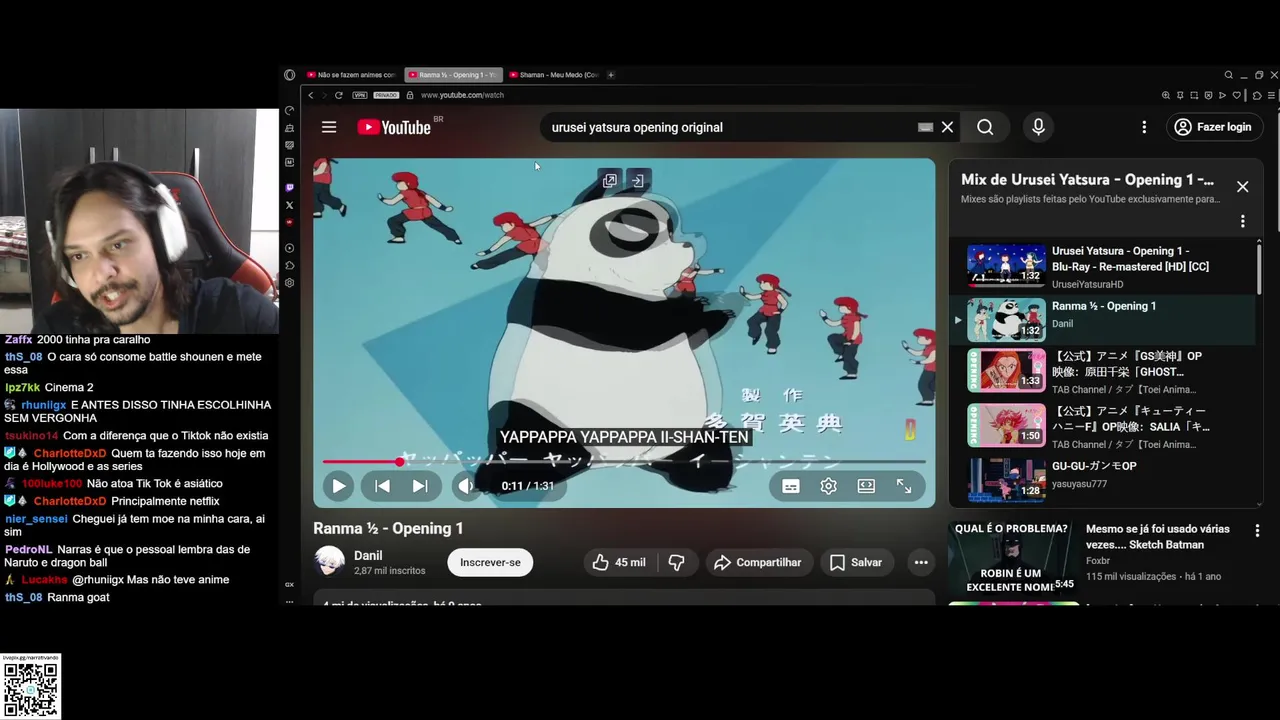
Task: Open YouTube settings three-dot menu beside Fazer login
Action: click(x=1144, y=127)
